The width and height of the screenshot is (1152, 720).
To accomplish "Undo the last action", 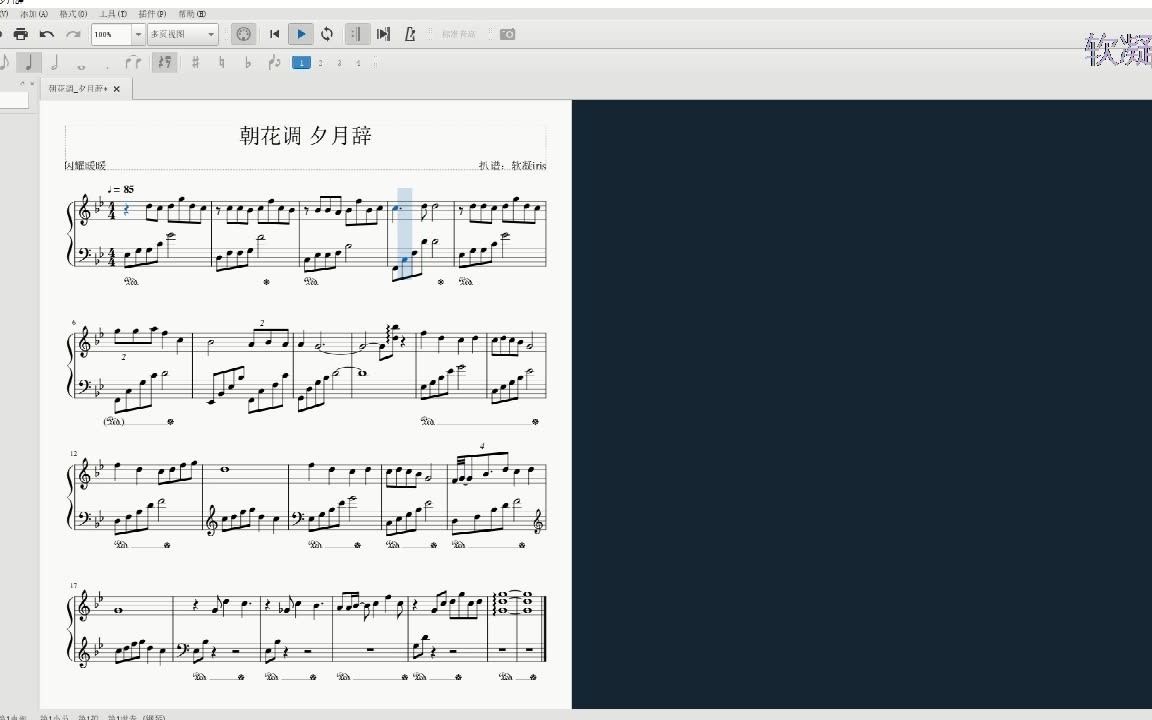I will (47, 34).
